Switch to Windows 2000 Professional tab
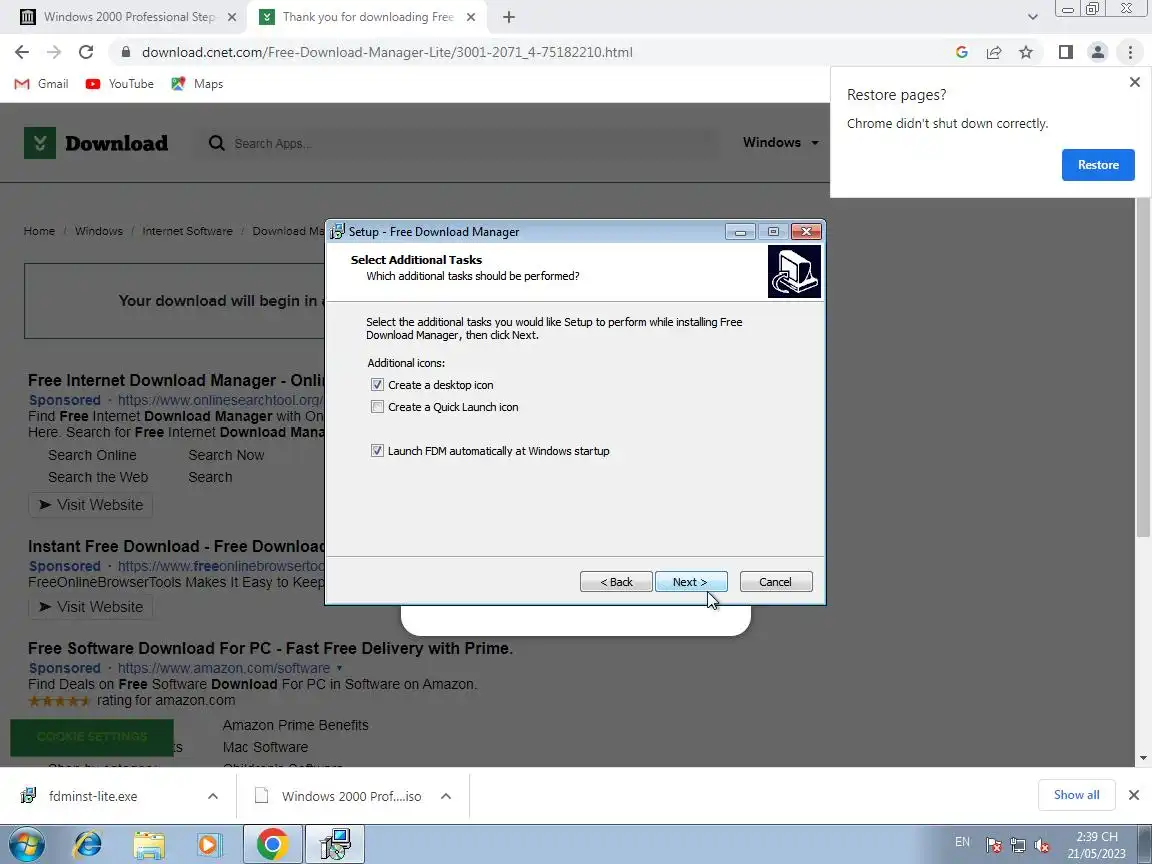Screen dimensions: 1152x864 pyautogui.click(x=129, y=17)
